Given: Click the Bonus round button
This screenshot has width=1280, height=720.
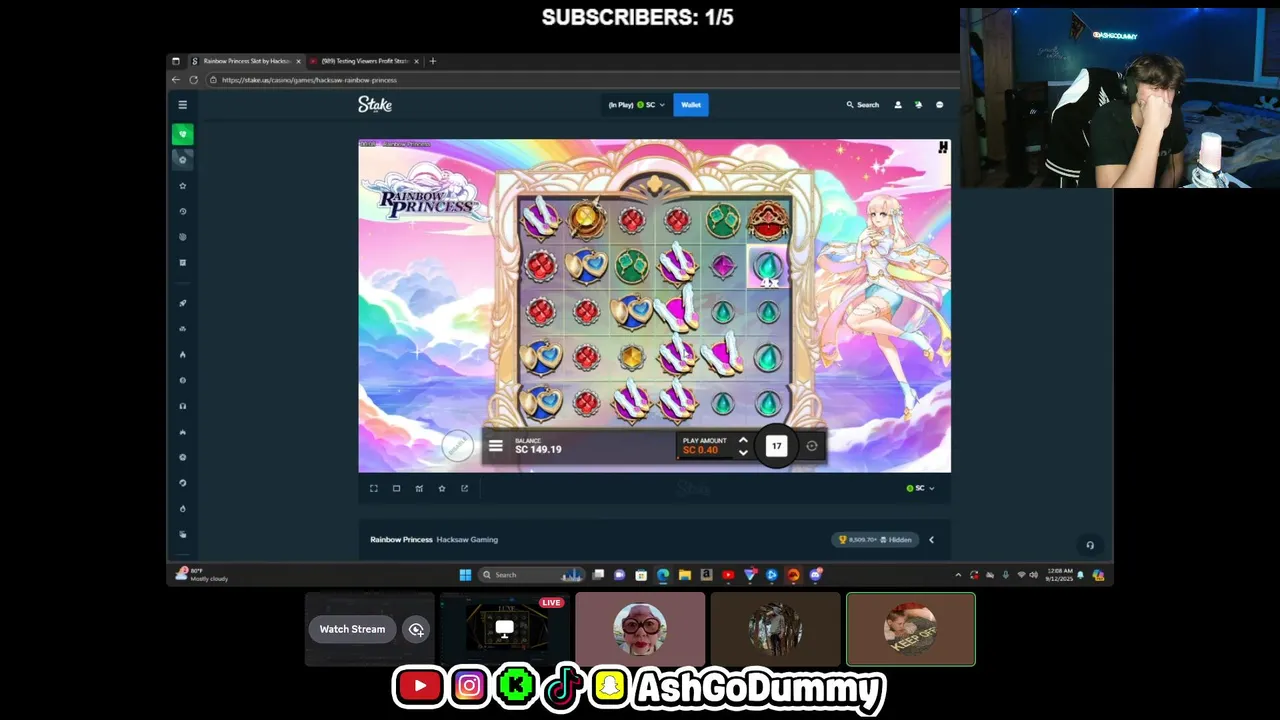Looking at the screenshot, I should pos(458,446).
